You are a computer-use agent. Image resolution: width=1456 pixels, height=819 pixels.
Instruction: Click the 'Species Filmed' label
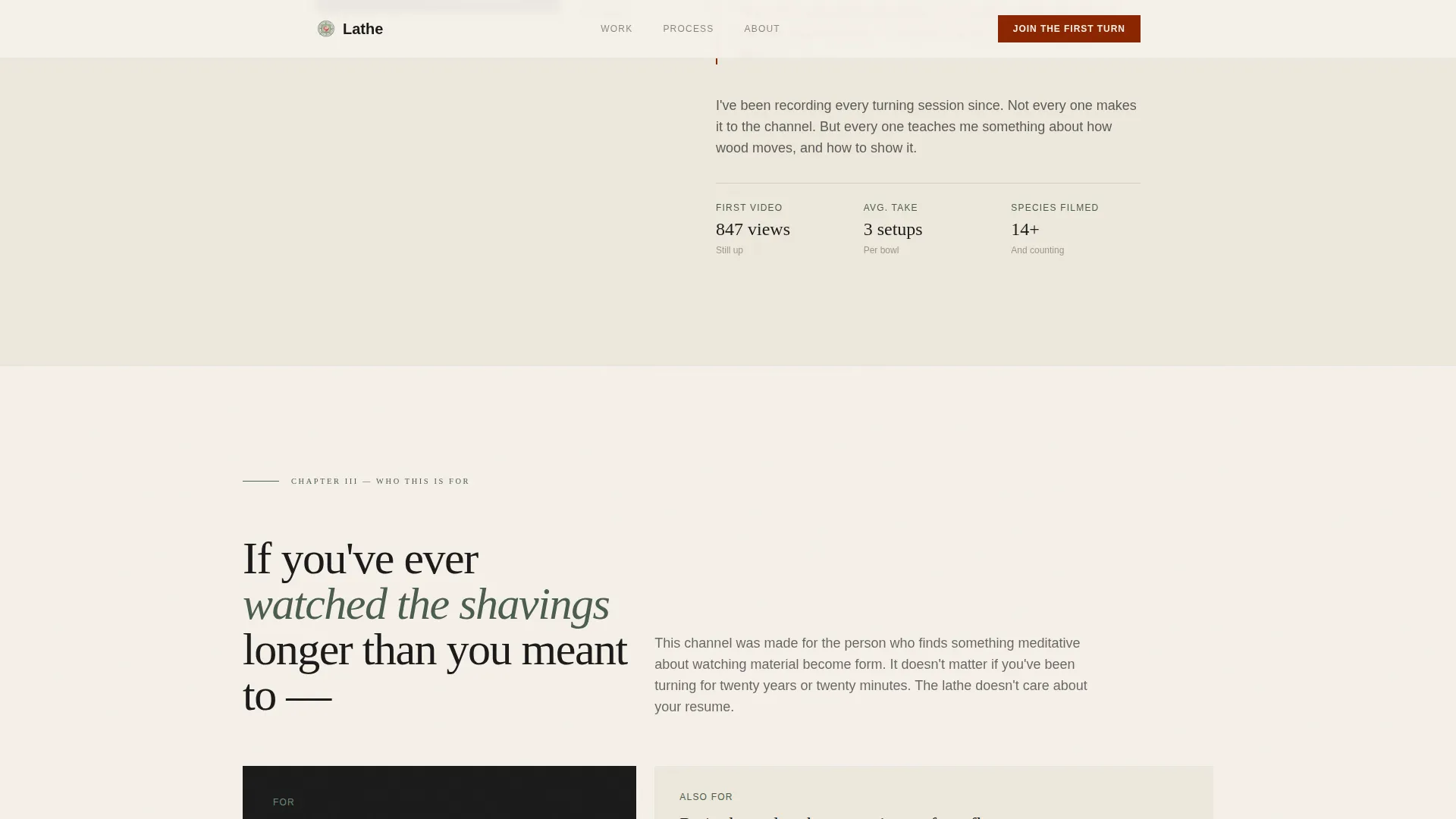pos(1055,208)
